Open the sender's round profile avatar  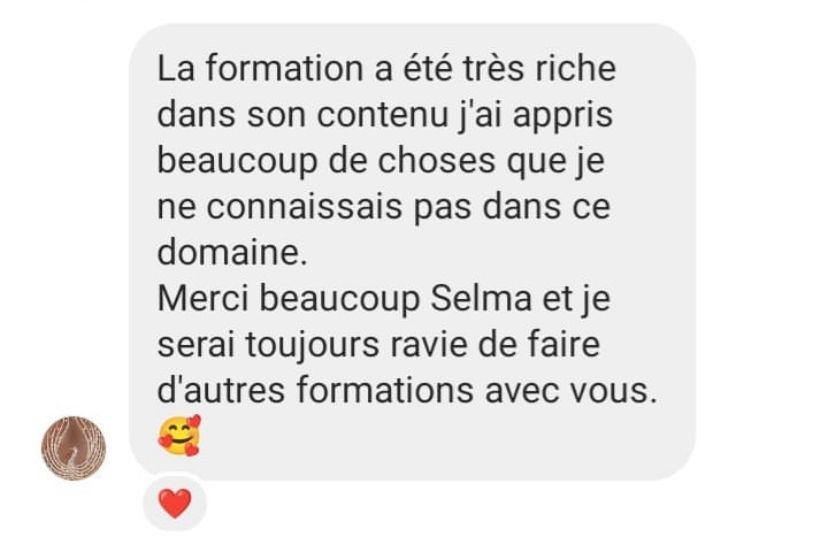tap(74, 448)
